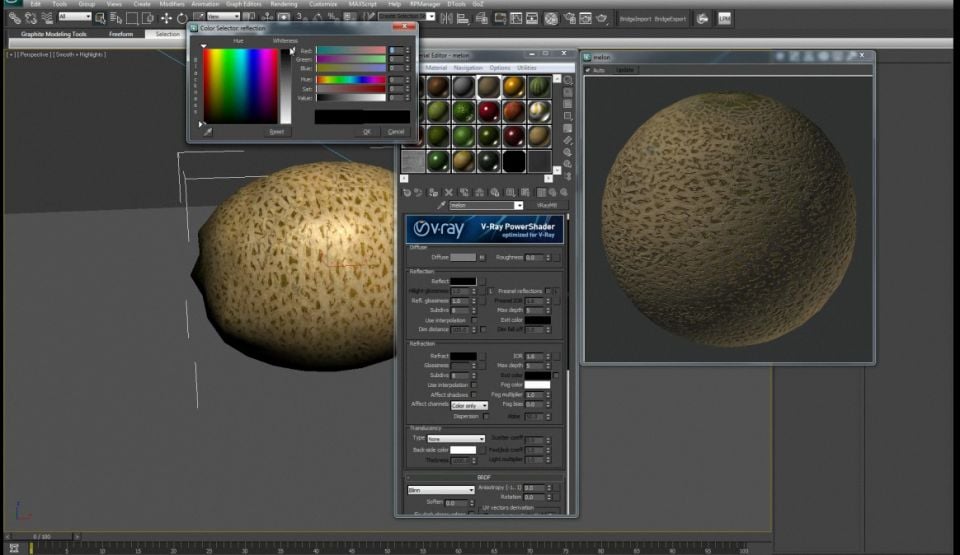Open the material name dropdown

(x=519, y=205)
